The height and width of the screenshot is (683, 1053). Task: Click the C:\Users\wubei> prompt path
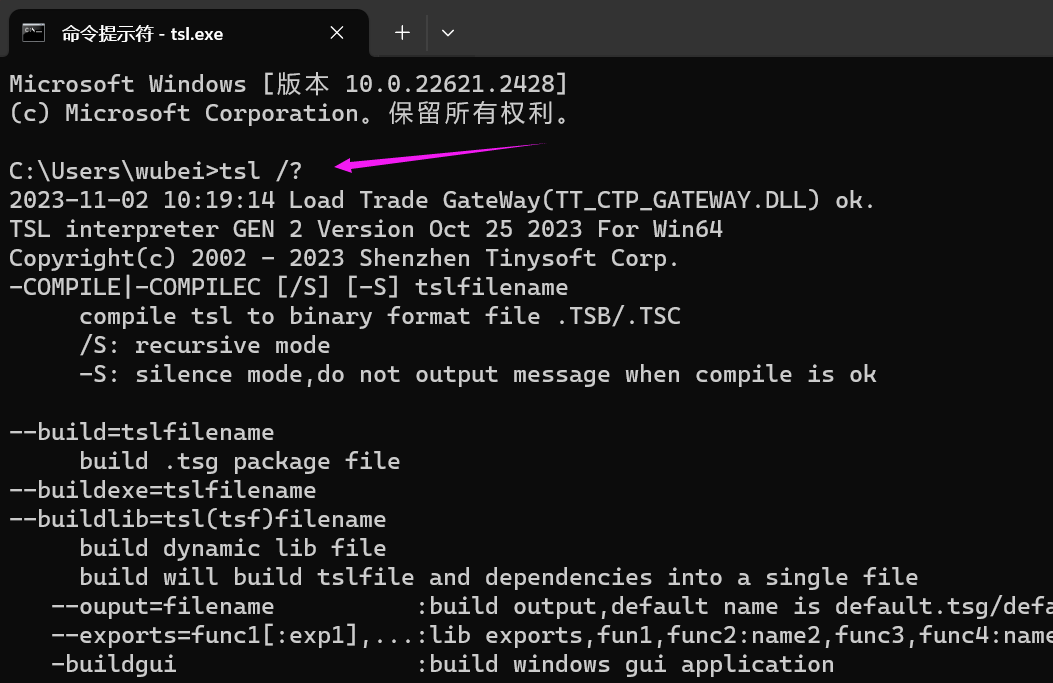coord(113,171)
